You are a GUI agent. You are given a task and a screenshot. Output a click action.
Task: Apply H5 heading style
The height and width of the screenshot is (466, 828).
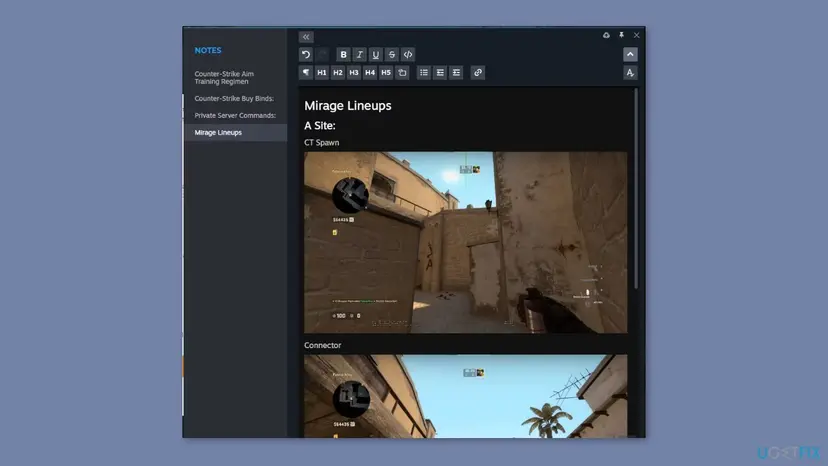(x=386, y=72)
